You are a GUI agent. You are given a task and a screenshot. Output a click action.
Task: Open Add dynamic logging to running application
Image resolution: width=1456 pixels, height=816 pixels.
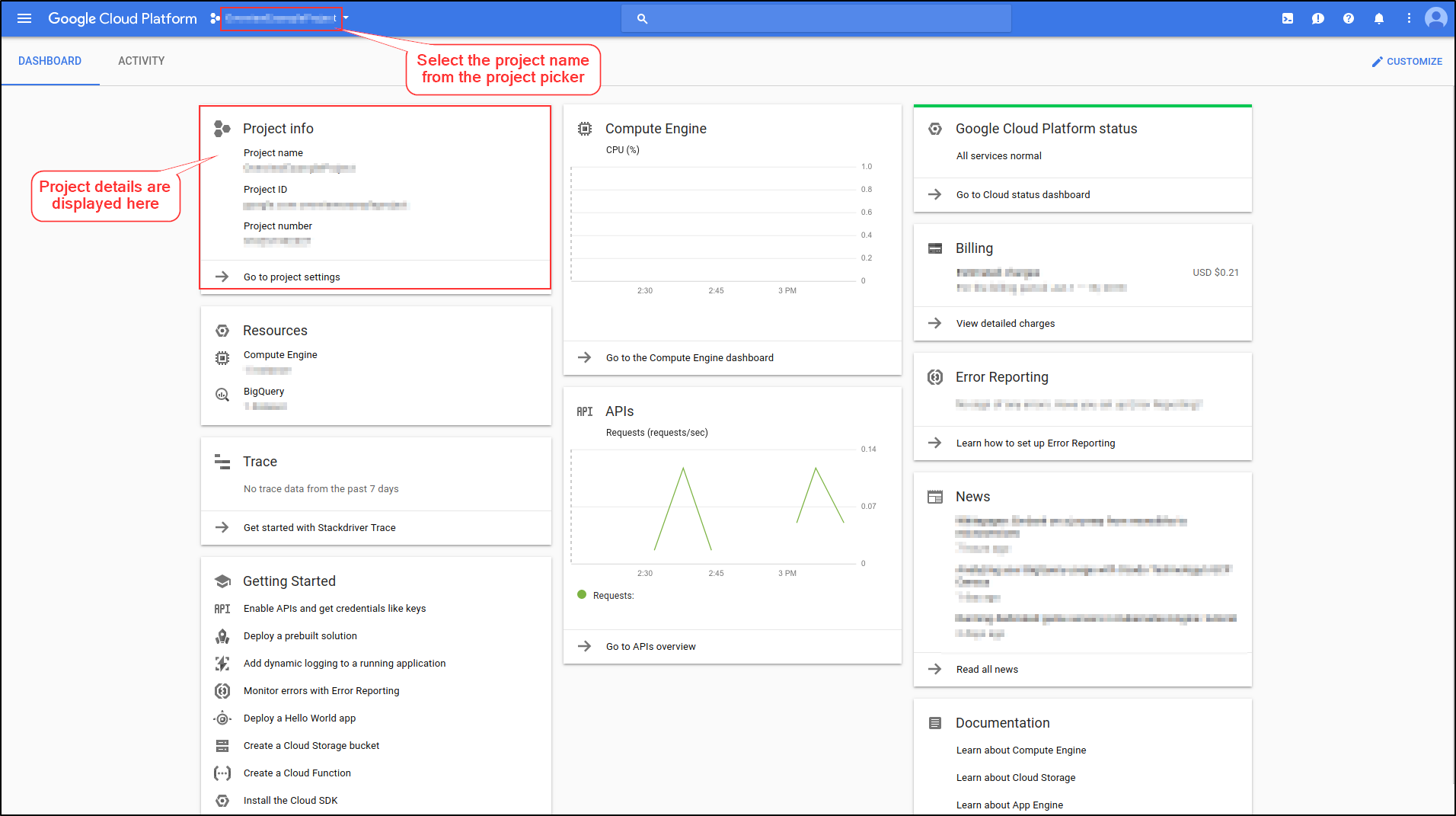[x=344, y=664]
